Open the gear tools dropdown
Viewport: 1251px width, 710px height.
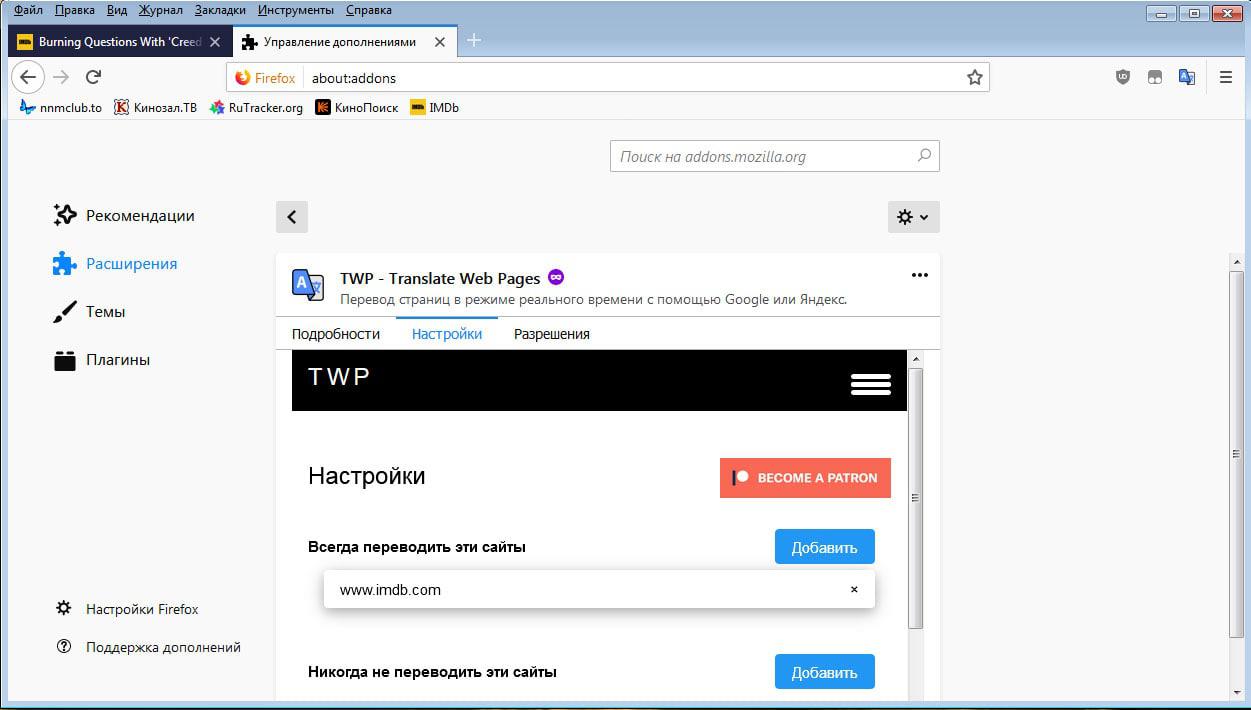[x=913, y=216]
